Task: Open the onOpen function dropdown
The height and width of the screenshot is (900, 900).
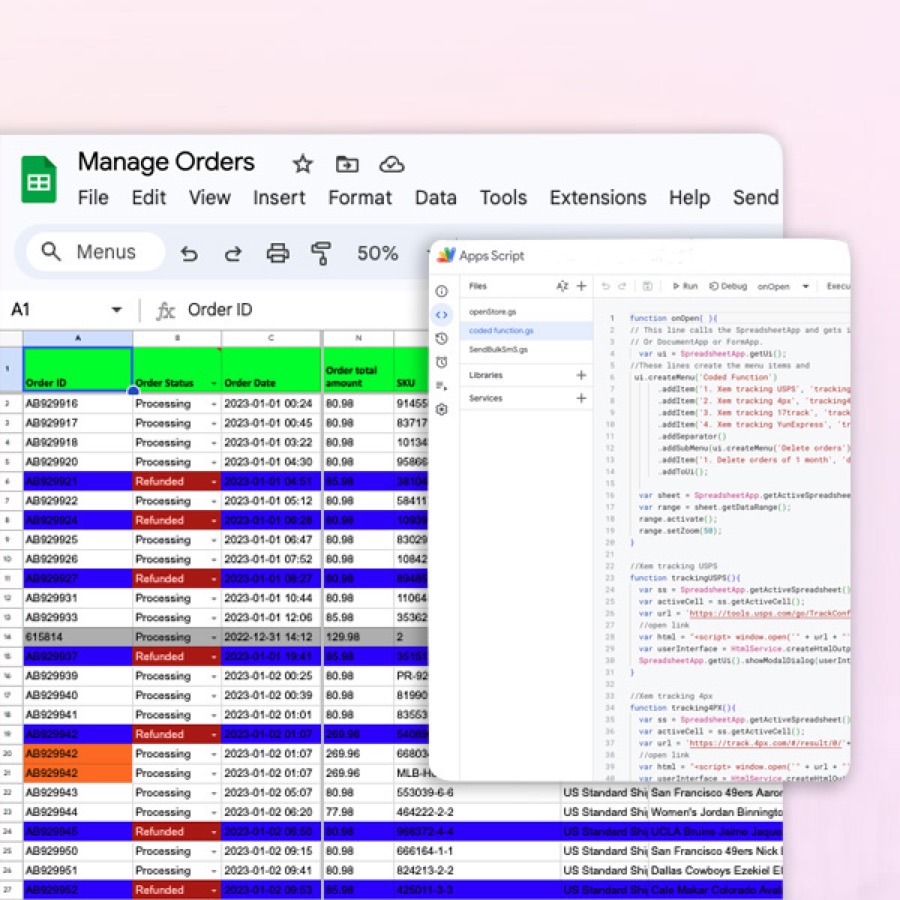Action: tap(783, 286)
